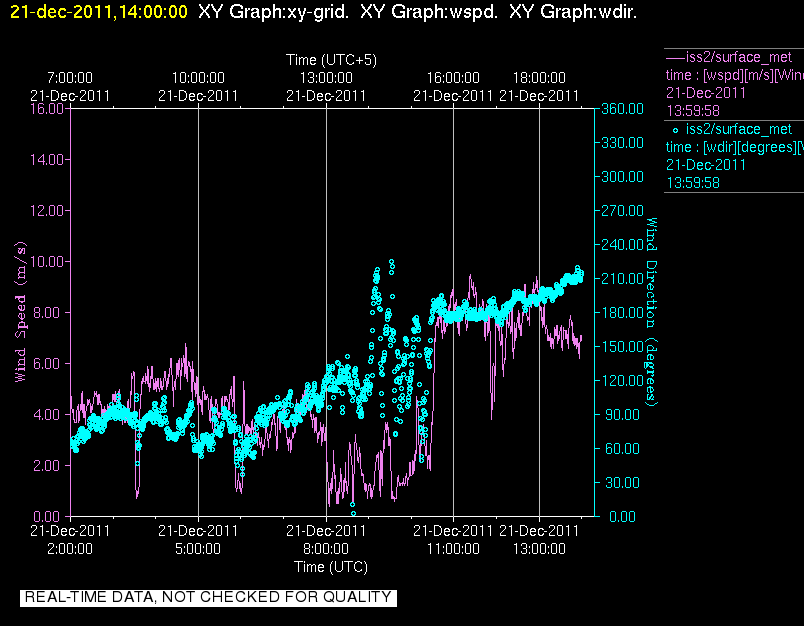The height and width of the screenshot is (626, 804).
Task: Click the 330.00 wind direction tick label
Action: click(622, 143)
